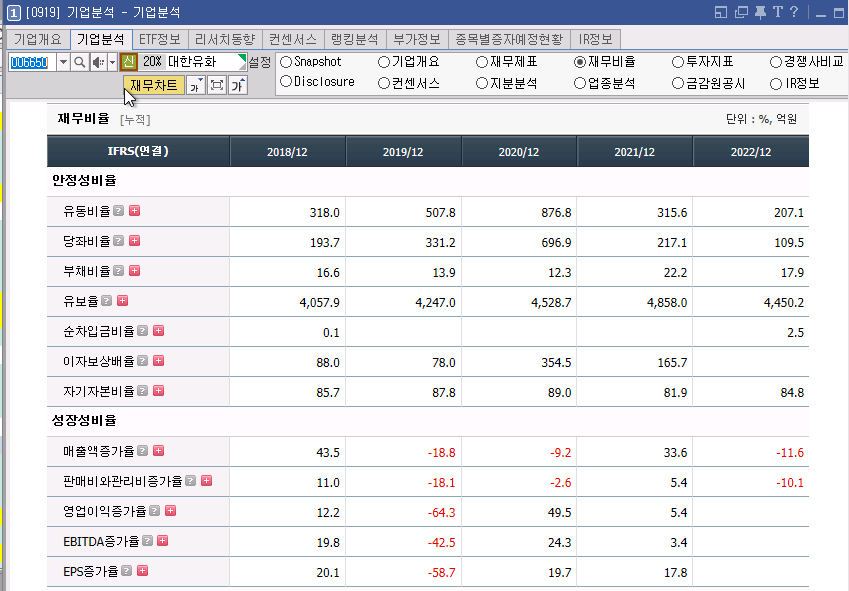The image size is (849, 591).
Task: Select the 재무비율 radio button
Action: point(580,62)
